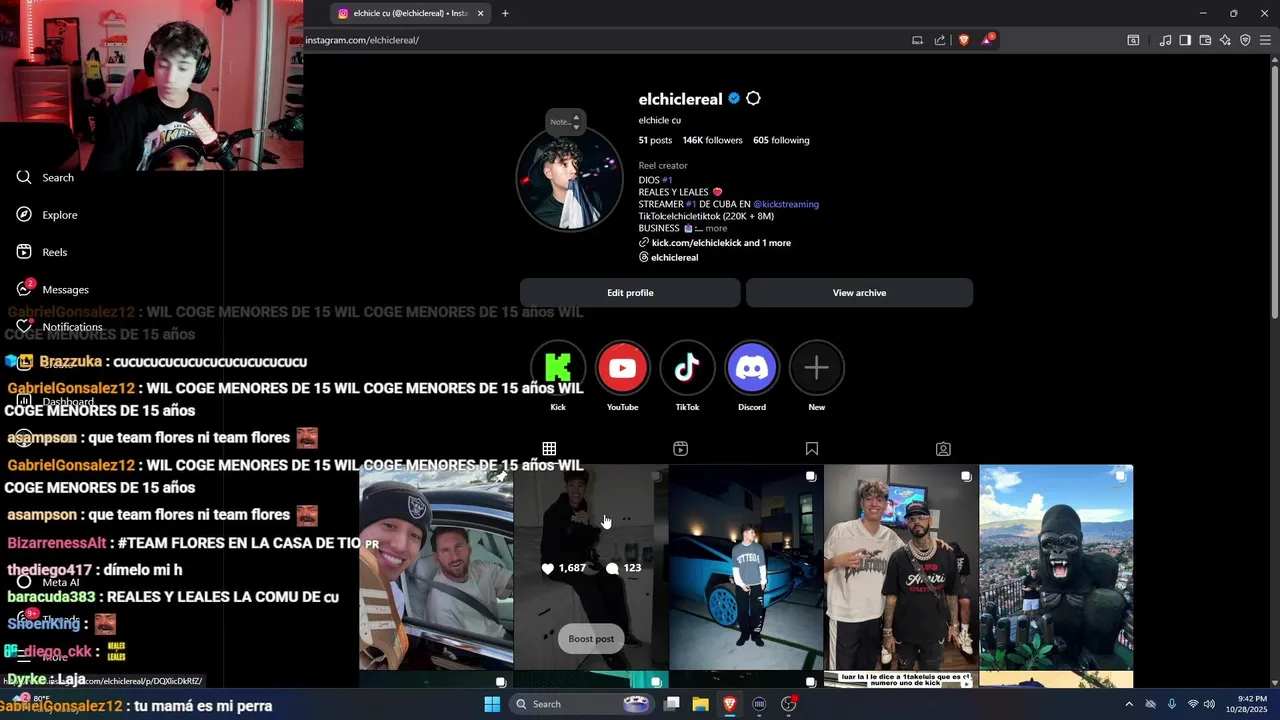Go to Reels in the sidebar
The width and height of the screenshot is (1280, 720).
pos(42,252)
